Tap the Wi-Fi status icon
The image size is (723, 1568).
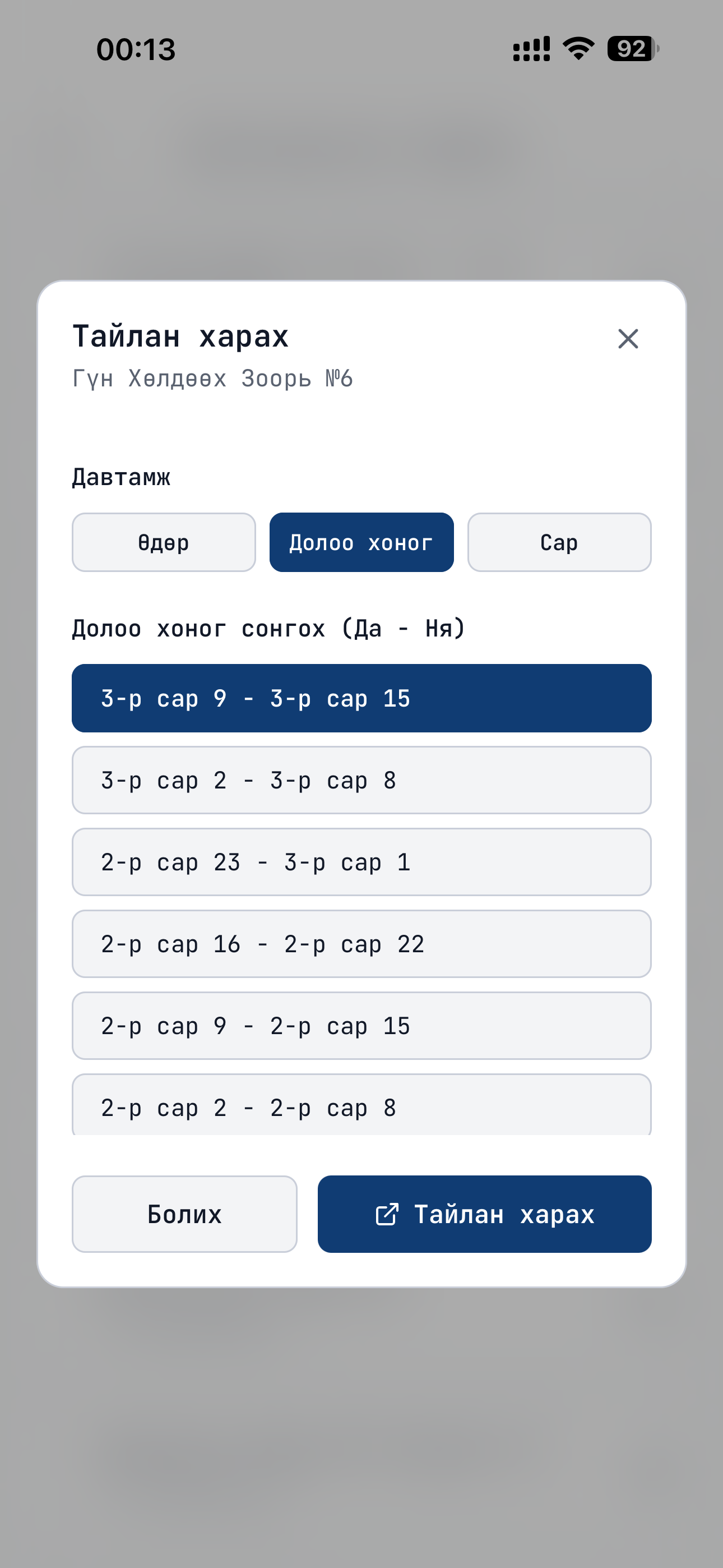pyautogui.click(x=579, y=49)
